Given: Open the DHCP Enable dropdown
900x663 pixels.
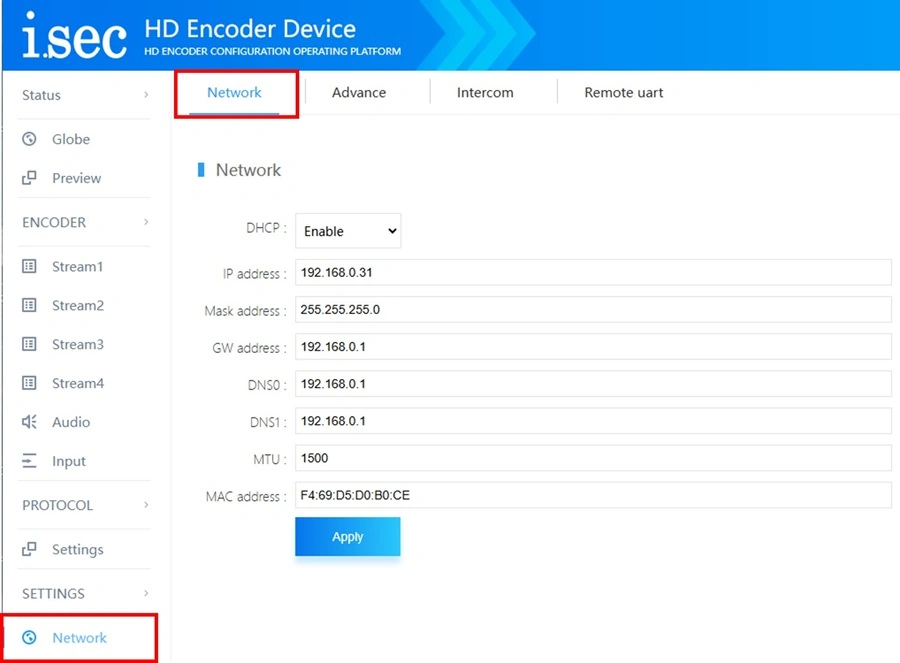Looking at the screenshot, I should click(348, 231).
